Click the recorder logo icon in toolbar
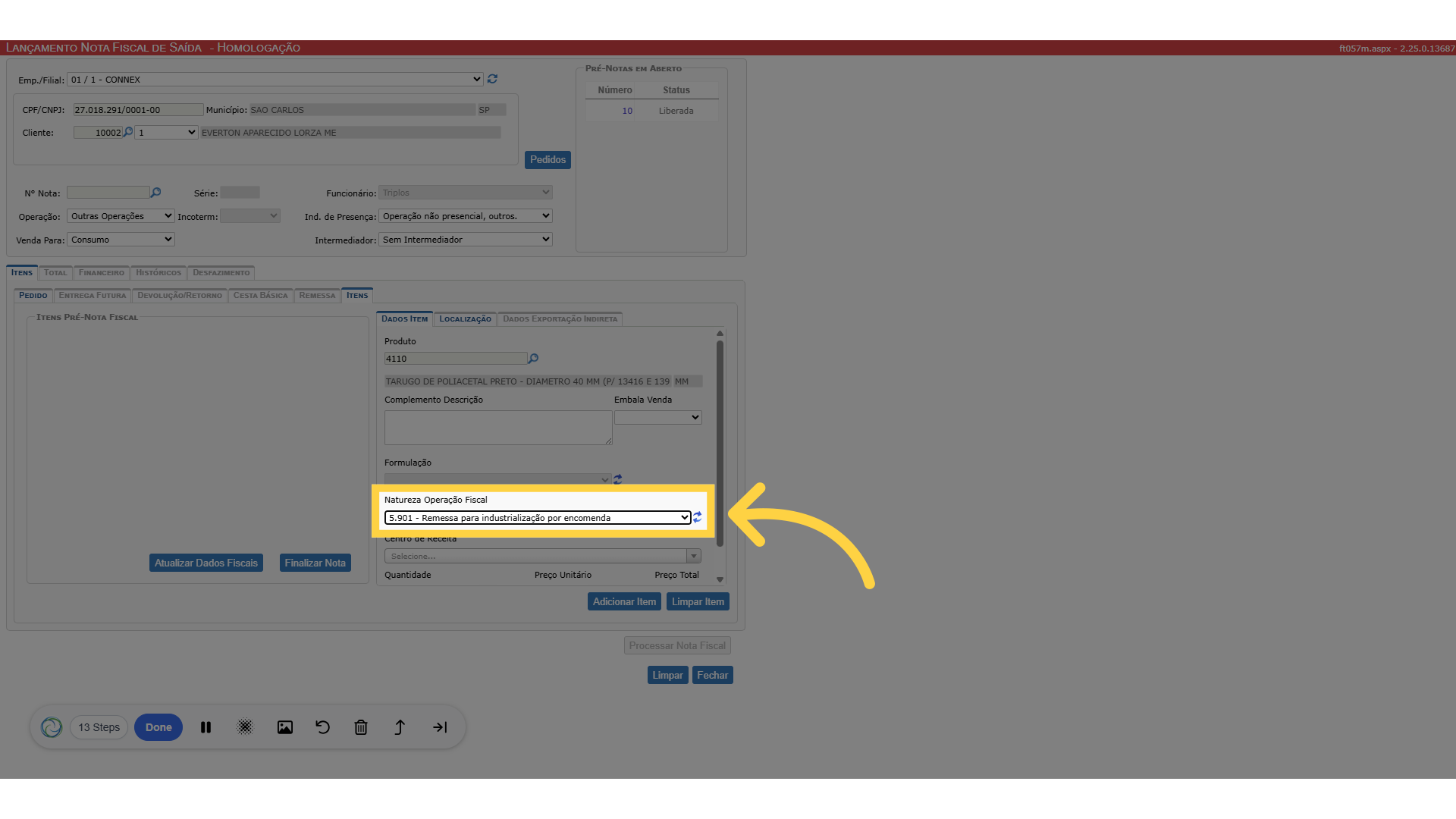The image size is (1456, 819). (x=52, y=727)
